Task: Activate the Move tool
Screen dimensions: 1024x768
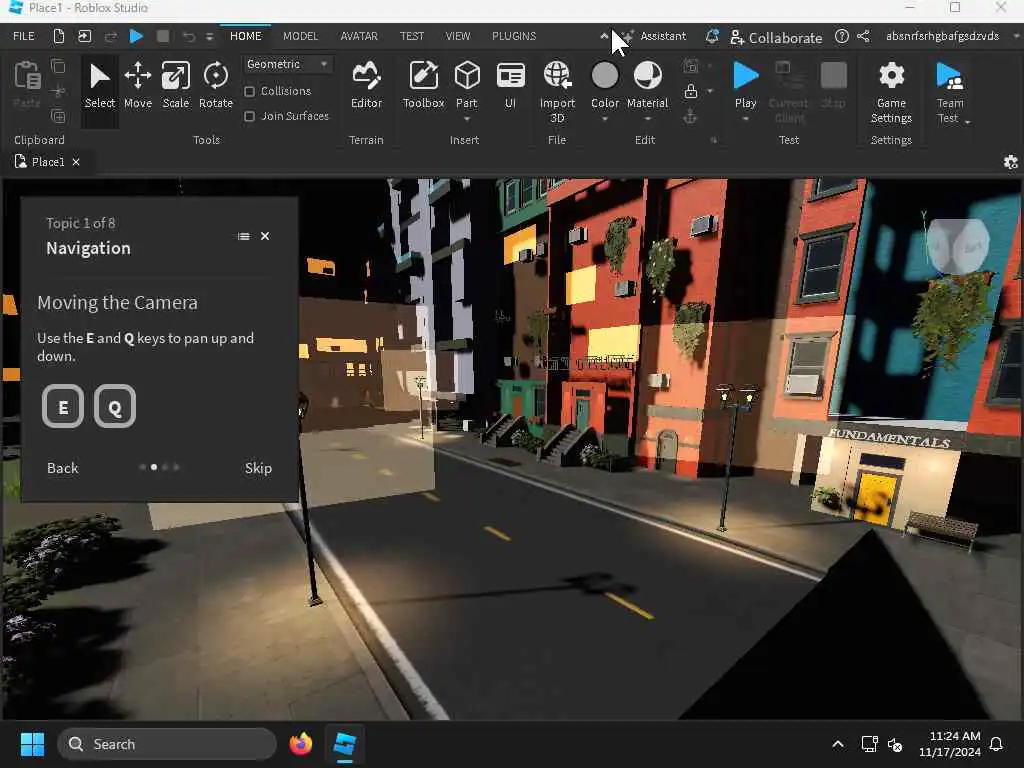Action: click(138, 86)
